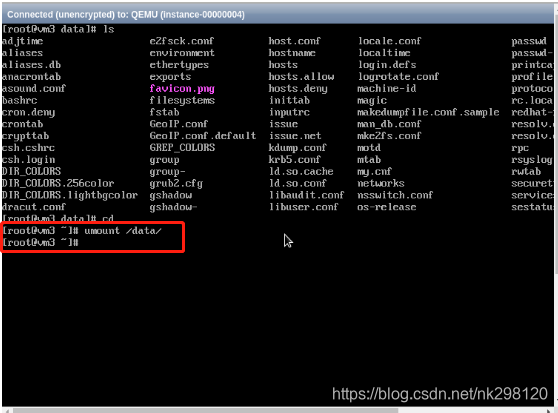Image resolution: width=558 pixels, height=413 pixels.
Task: Click the umount /data/ command line
Action: click(82, 231)
